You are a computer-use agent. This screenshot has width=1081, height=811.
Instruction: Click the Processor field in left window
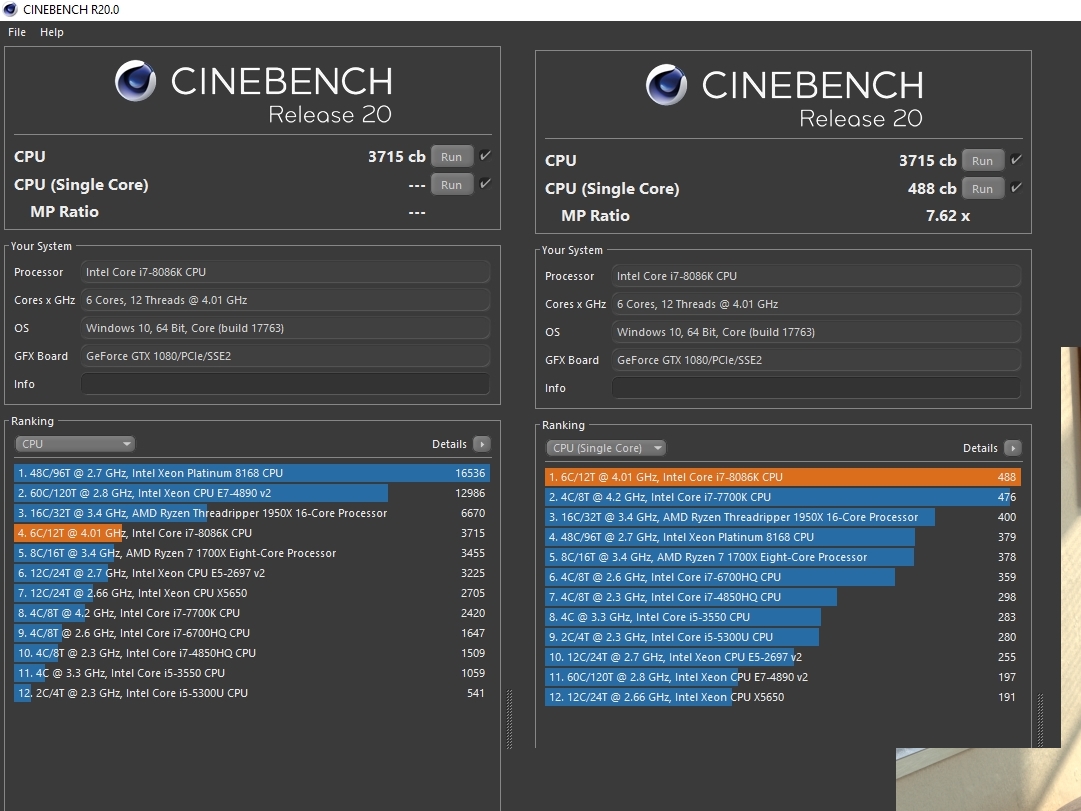tap(285, 272)
